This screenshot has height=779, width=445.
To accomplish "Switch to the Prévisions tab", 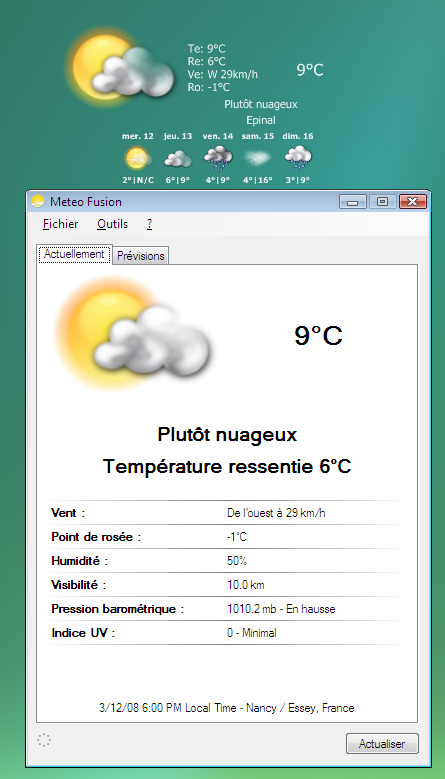I will (x=141, y=256).
